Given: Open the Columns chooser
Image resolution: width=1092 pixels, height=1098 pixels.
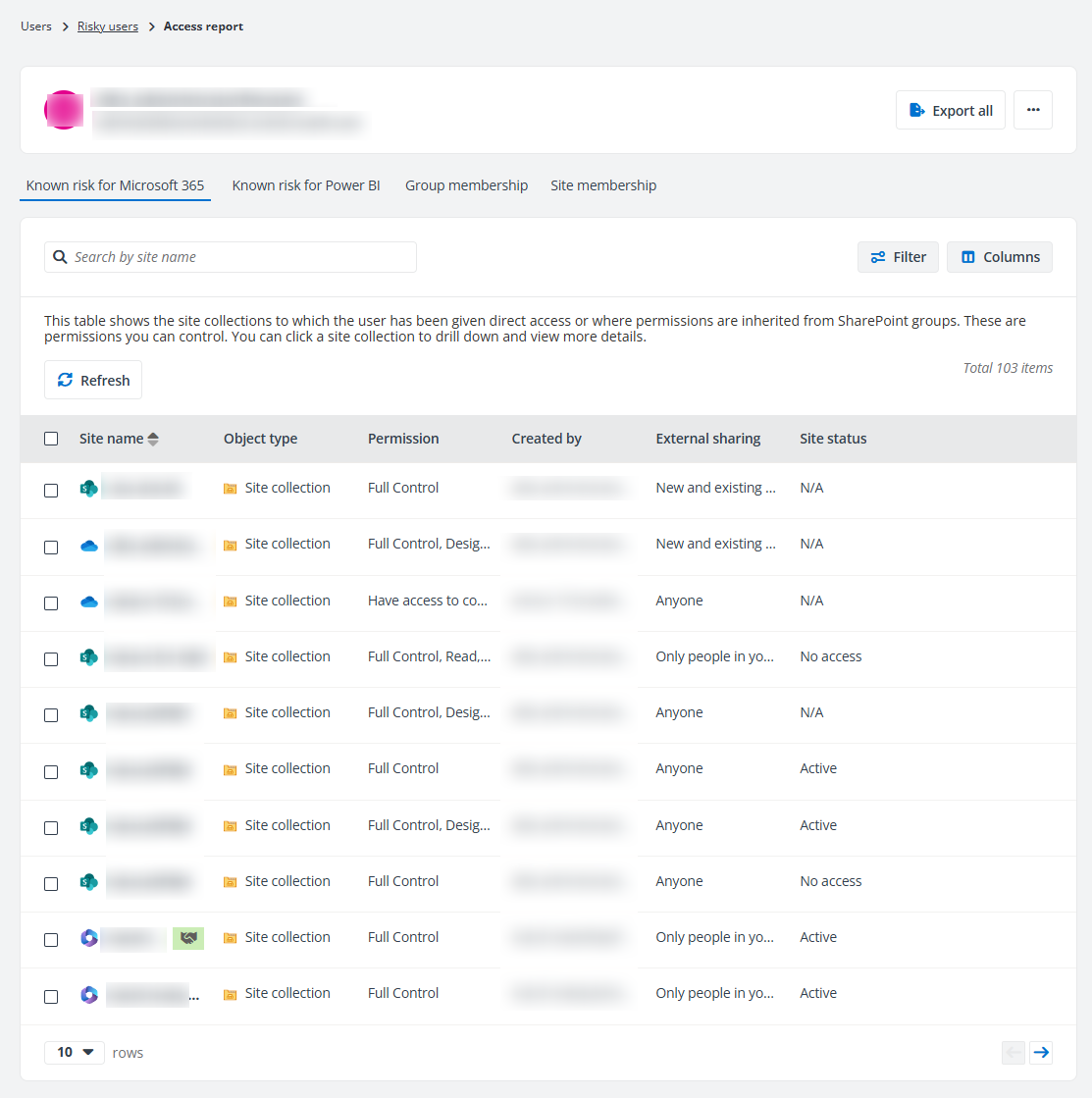Looking at the screenshot, I should click(x=999, y=256).
